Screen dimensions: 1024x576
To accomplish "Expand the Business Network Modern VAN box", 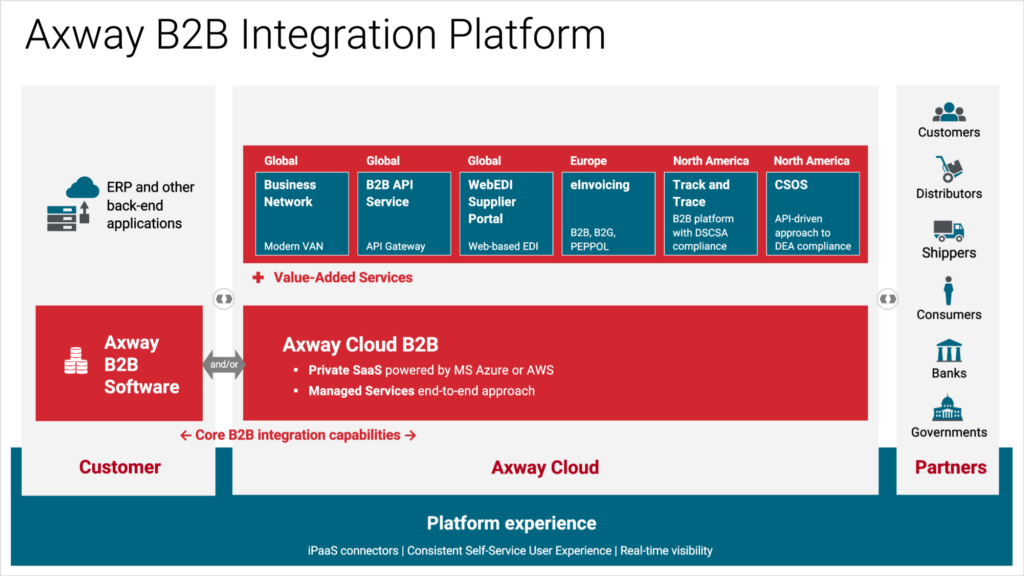I will pos(302,213).
